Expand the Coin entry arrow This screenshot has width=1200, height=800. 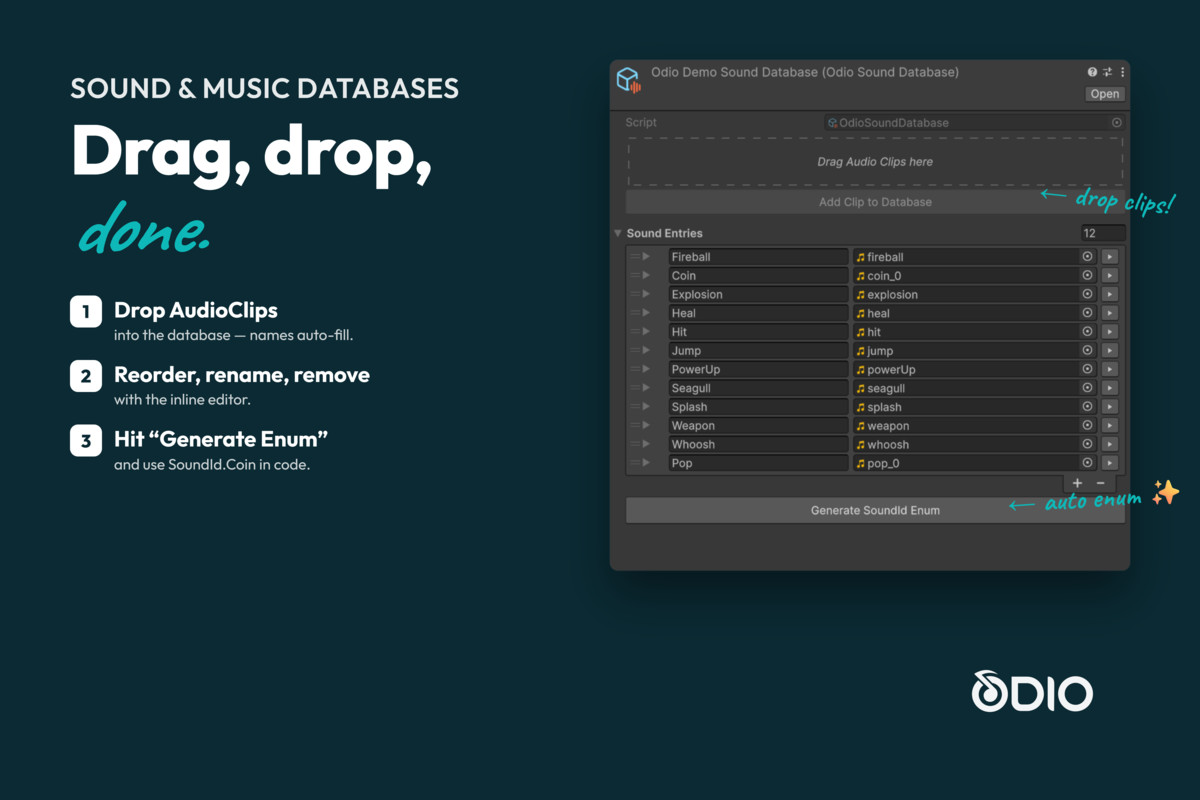(x=646, y=276)
